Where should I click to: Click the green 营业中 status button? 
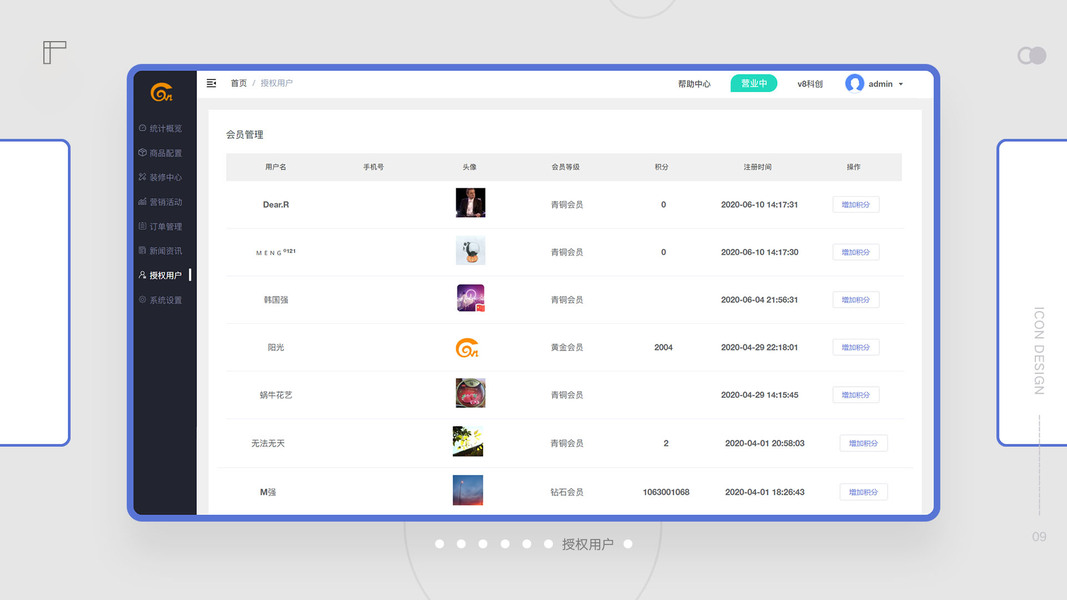click(754, 83)
